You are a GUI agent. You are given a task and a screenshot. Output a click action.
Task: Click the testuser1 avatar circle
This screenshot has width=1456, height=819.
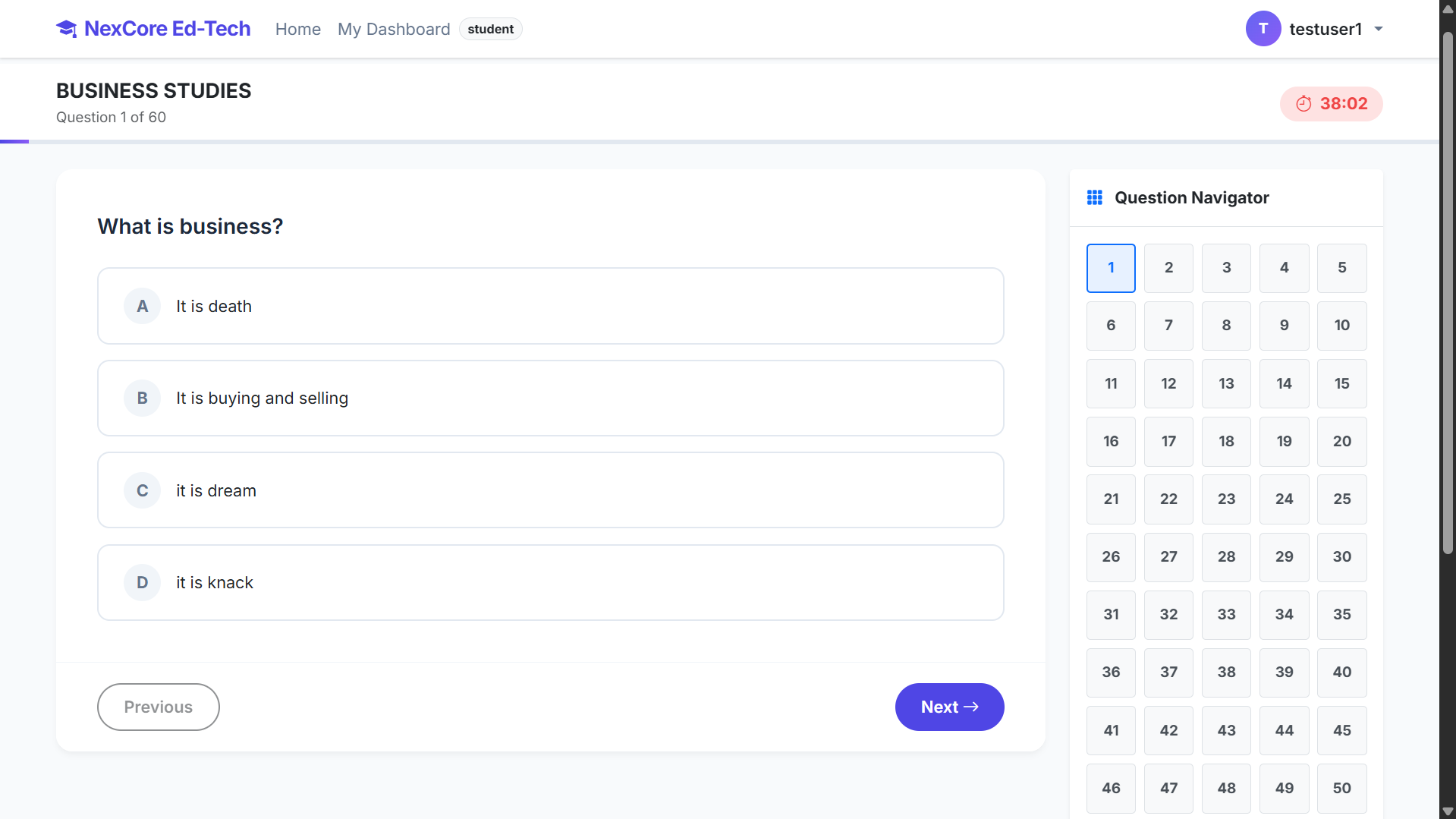click(1263, 29)
